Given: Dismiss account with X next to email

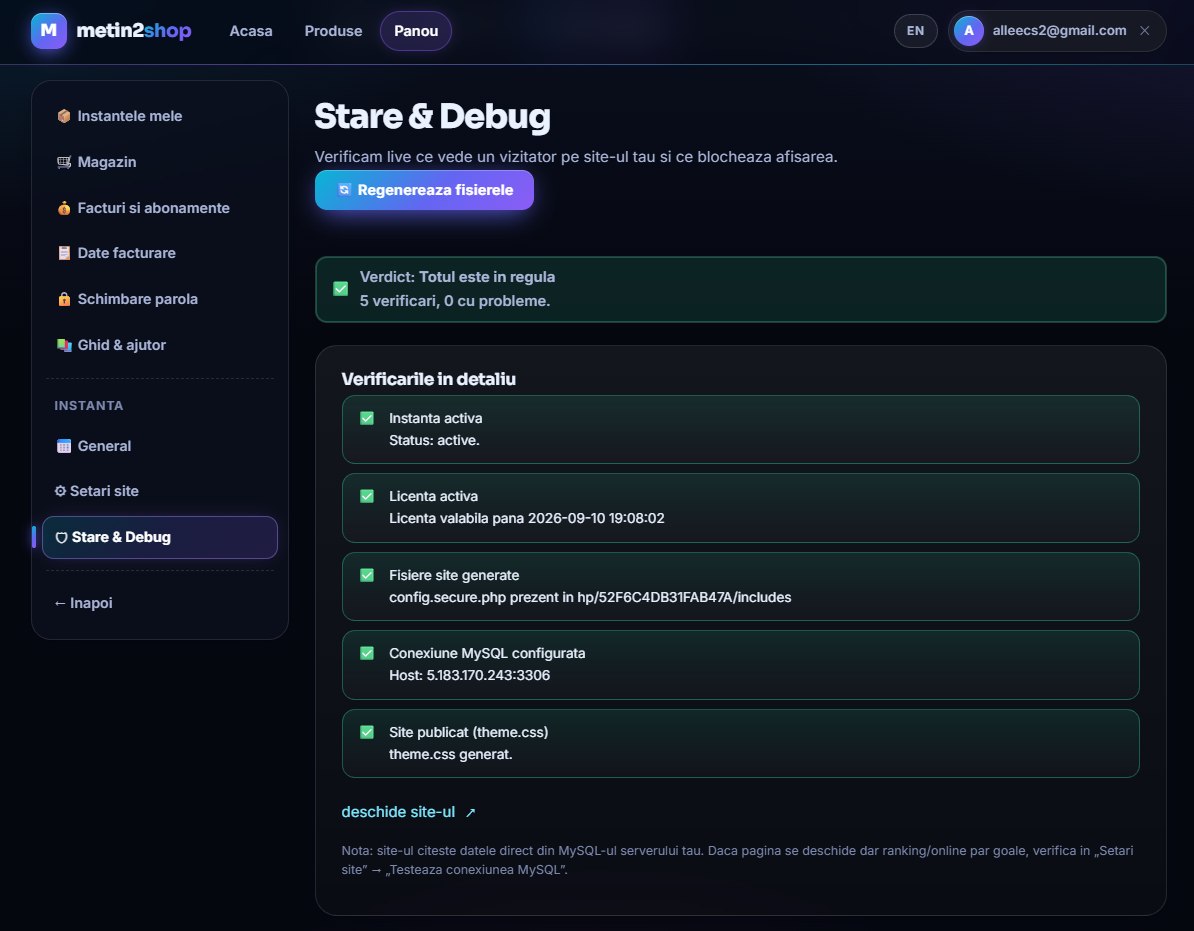Looking at the screenshot, I should 1145,31.
